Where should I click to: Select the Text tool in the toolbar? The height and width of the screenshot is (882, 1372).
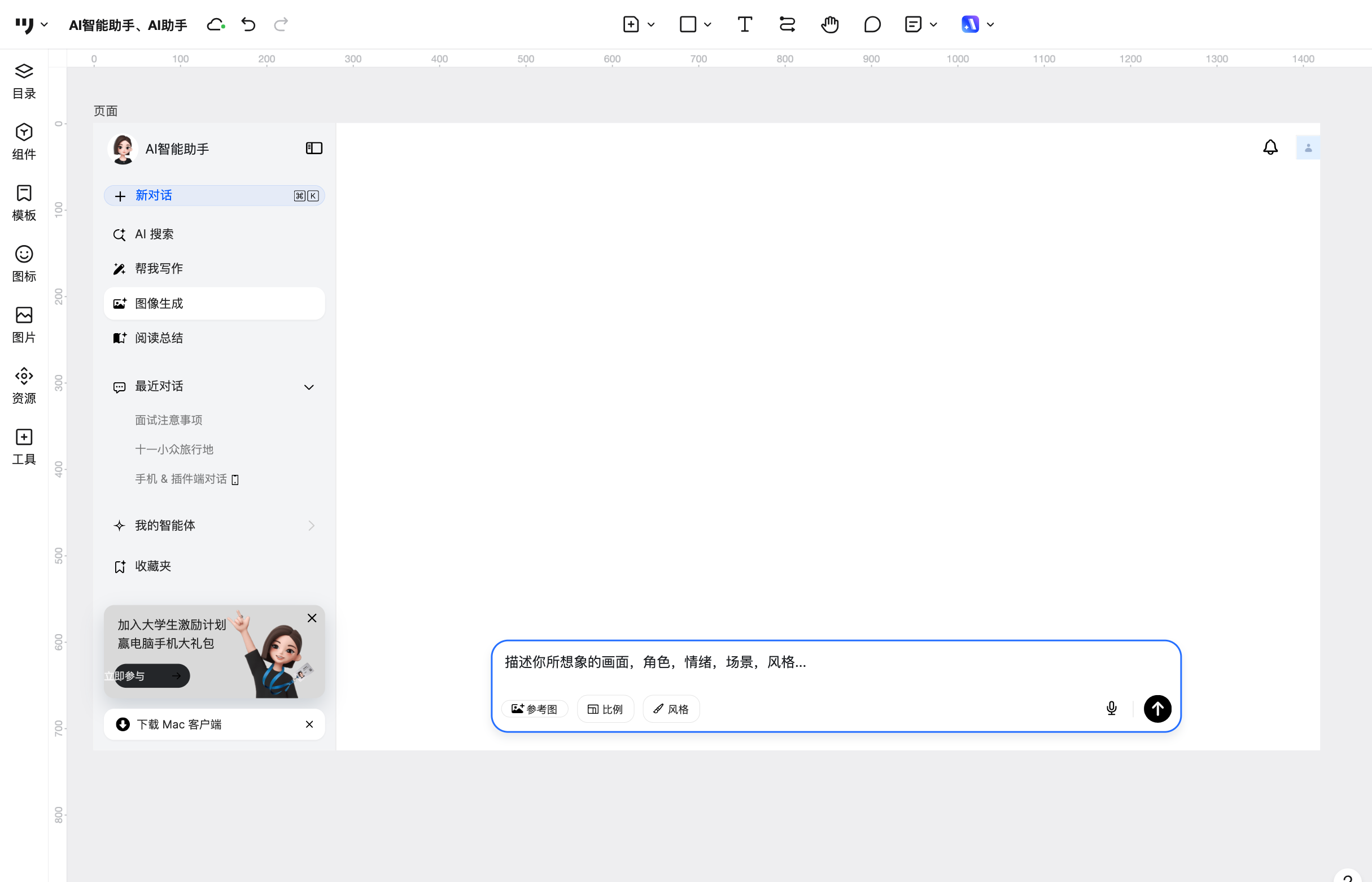[x=744, y=25]
